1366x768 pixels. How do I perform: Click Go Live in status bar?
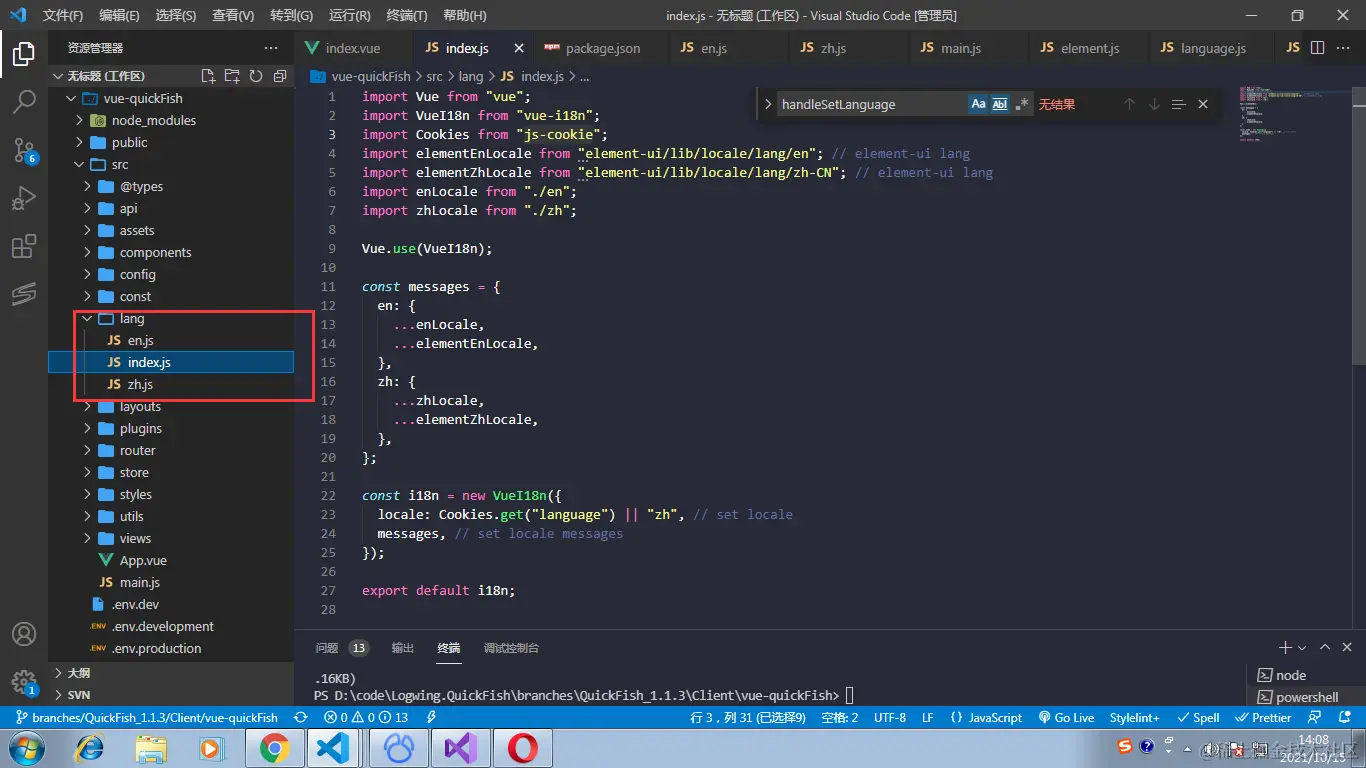pos(1066,717)
